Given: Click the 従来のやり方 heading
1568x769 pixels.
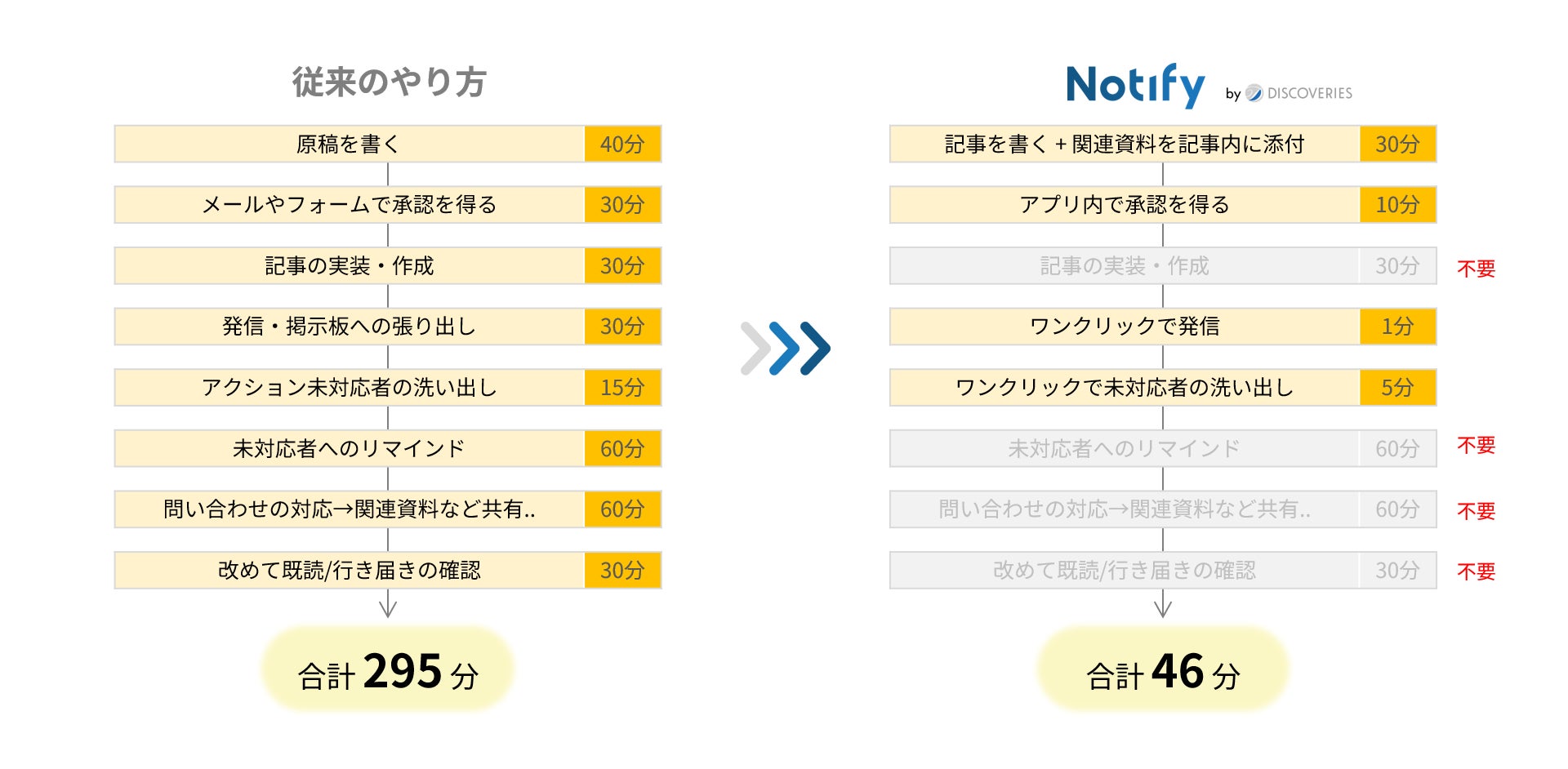Looking at the screenshot, I should tap(389, 82).
